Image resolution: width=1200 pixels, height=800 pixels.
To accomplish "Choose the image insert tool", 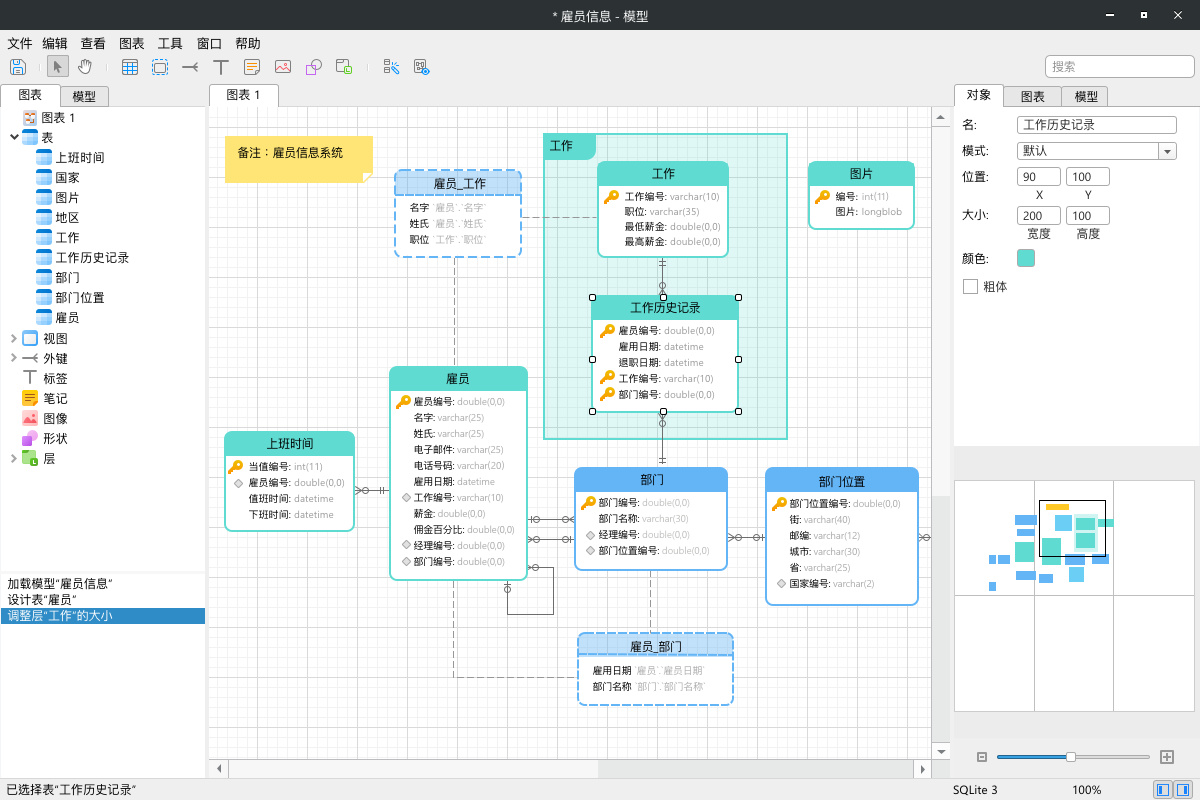I will click(x=283, y=67).
